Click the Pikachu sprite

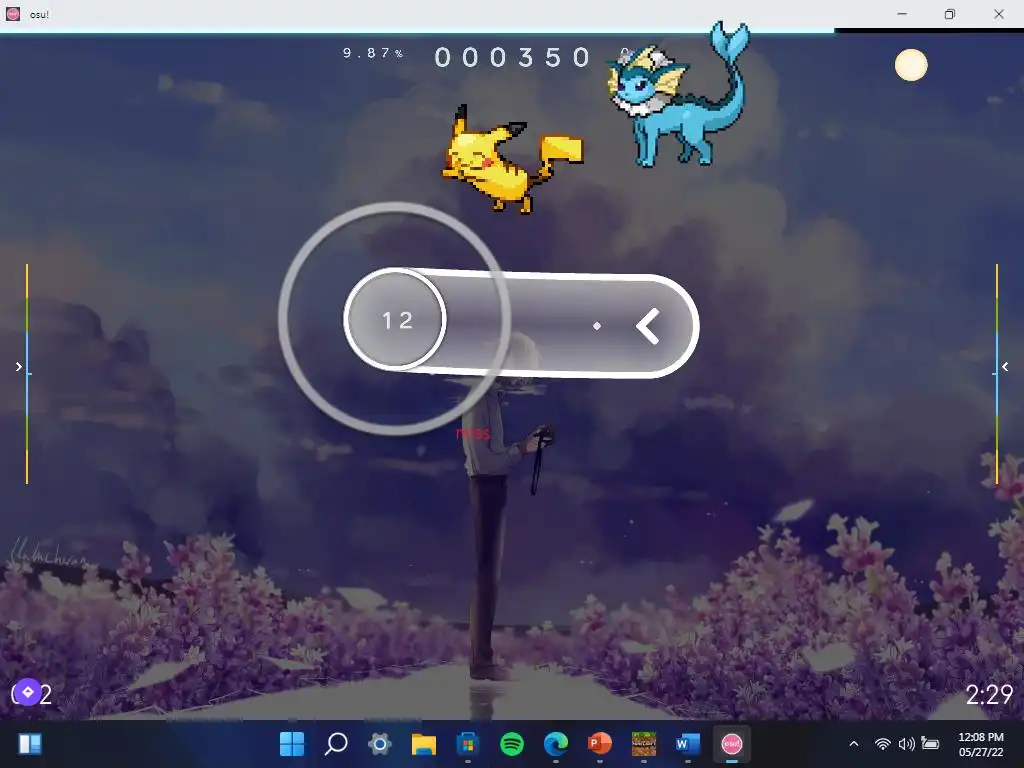tap(512, 159)
